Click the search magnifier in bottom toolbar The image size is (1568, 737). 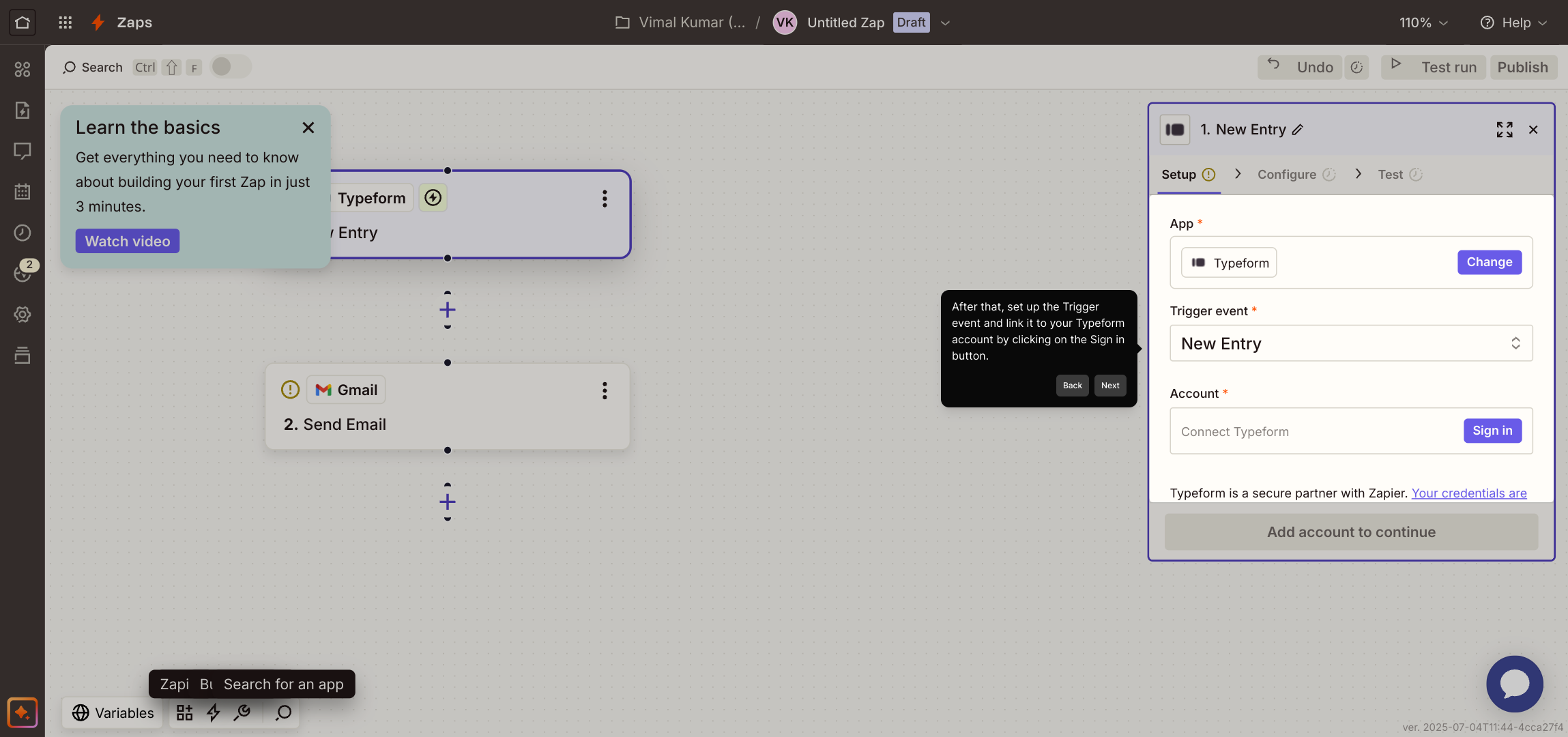tap(283, 713)
